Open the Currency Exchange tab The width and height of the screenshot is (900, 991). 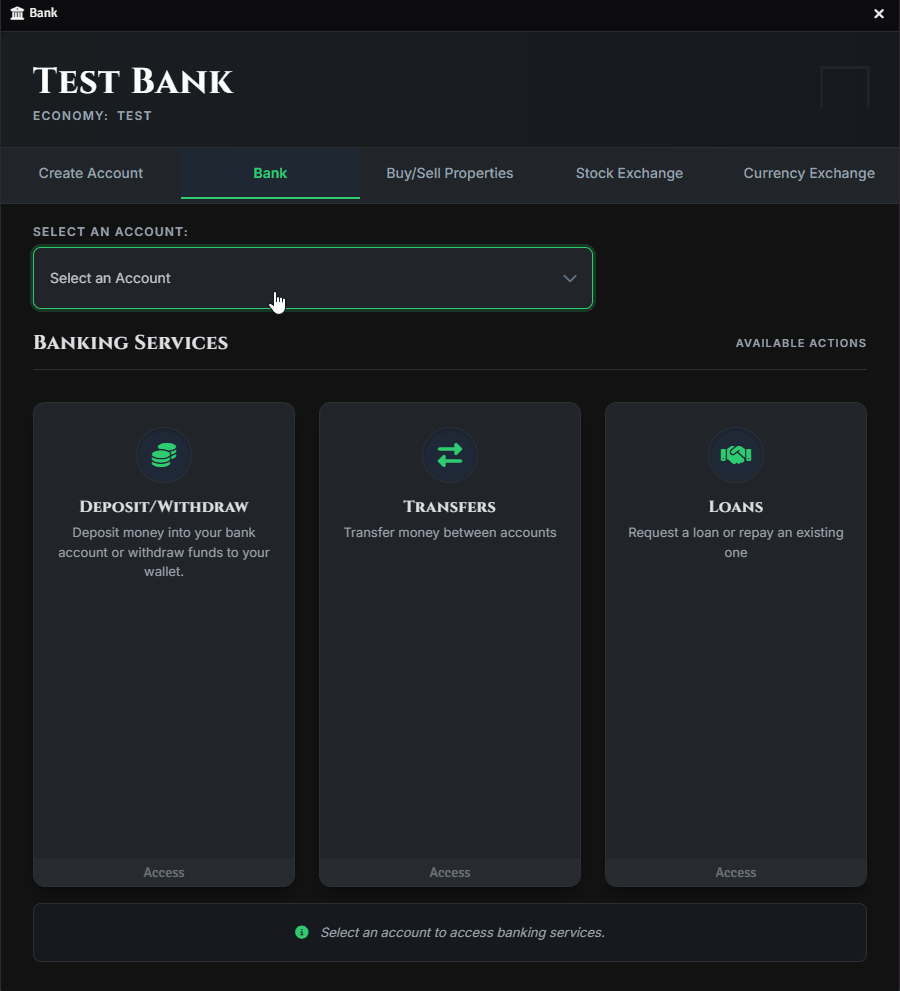[809, 173]
